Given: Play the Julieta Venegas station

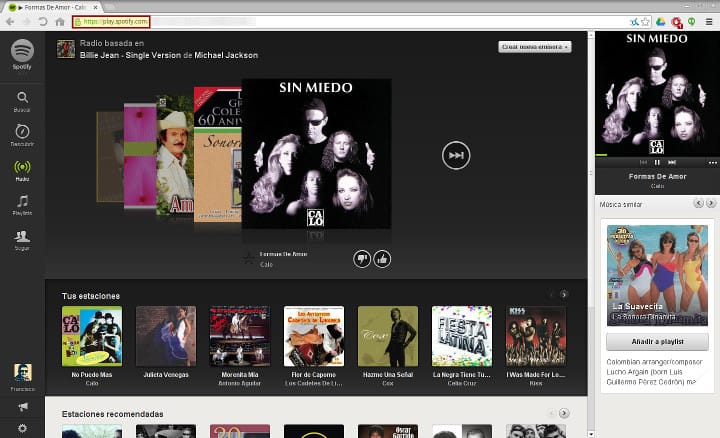Looking at the screenshot, I should coord(166,336).
